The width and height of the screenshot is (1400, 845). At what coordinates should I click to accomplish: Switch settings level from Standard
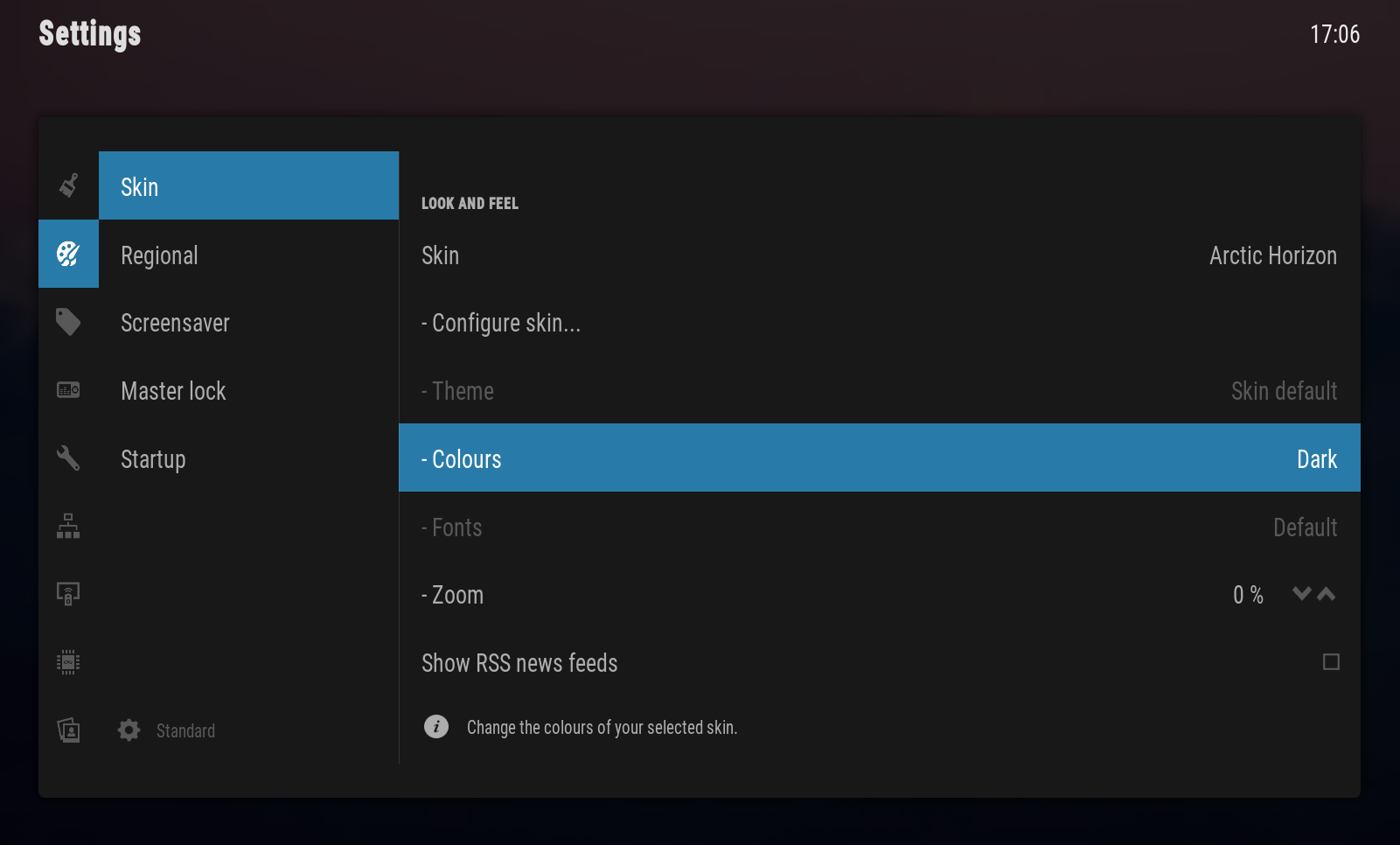pyautogui.click(x=185, y=730)
